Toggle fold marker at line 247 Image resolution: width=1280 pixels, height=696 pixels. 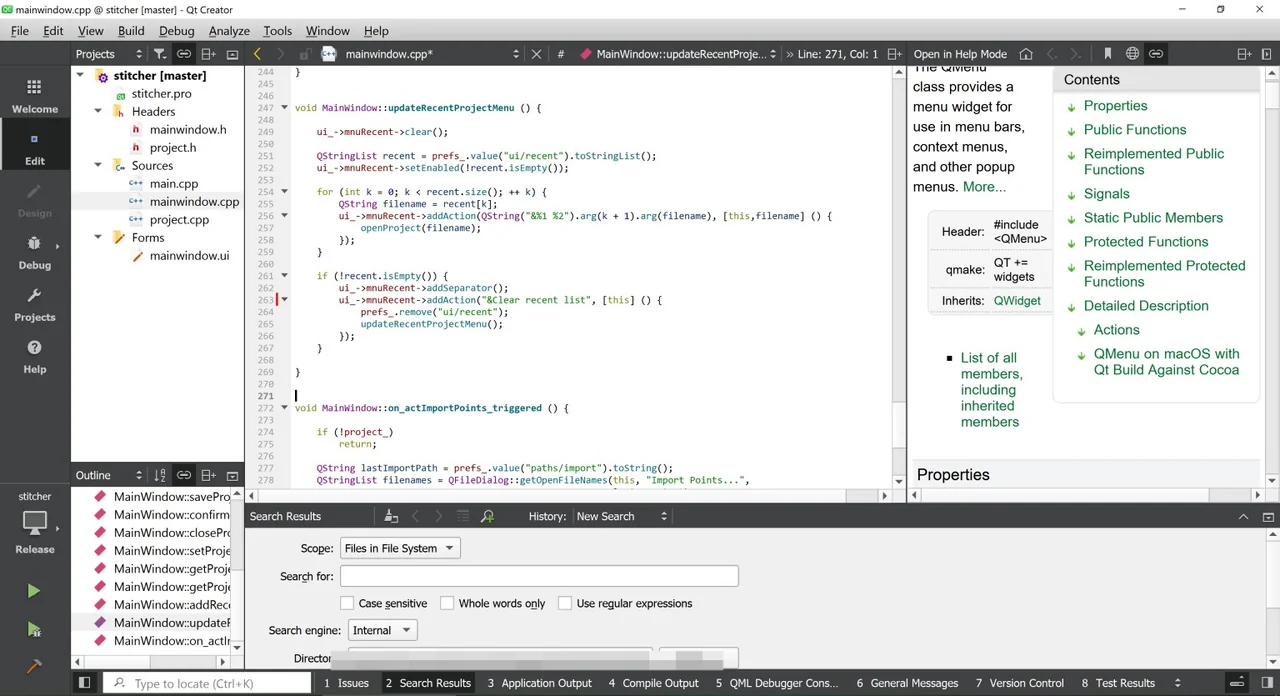point(284,108)
